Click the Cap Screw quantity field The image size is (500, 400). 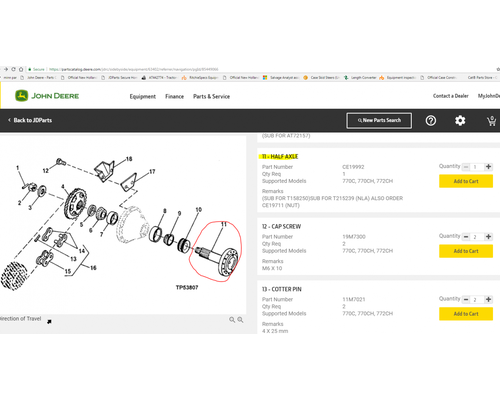click(x=477, y=237)
